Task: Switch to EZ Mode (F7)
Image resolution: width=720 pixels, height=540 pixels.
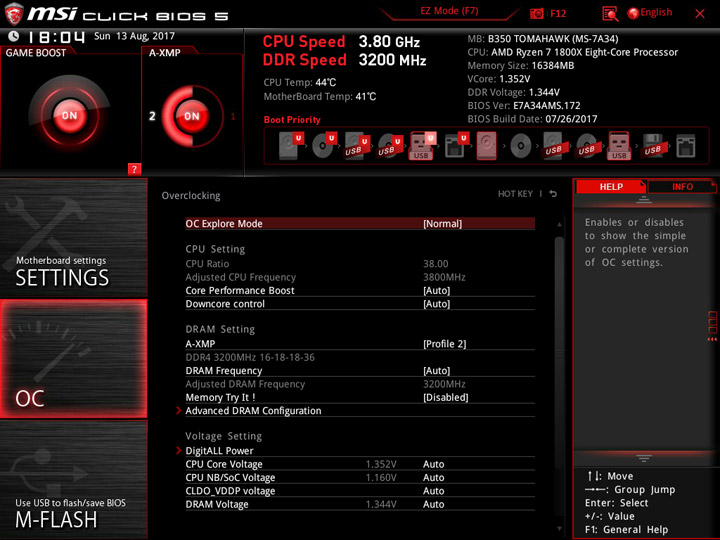Action: coord(449,11)
